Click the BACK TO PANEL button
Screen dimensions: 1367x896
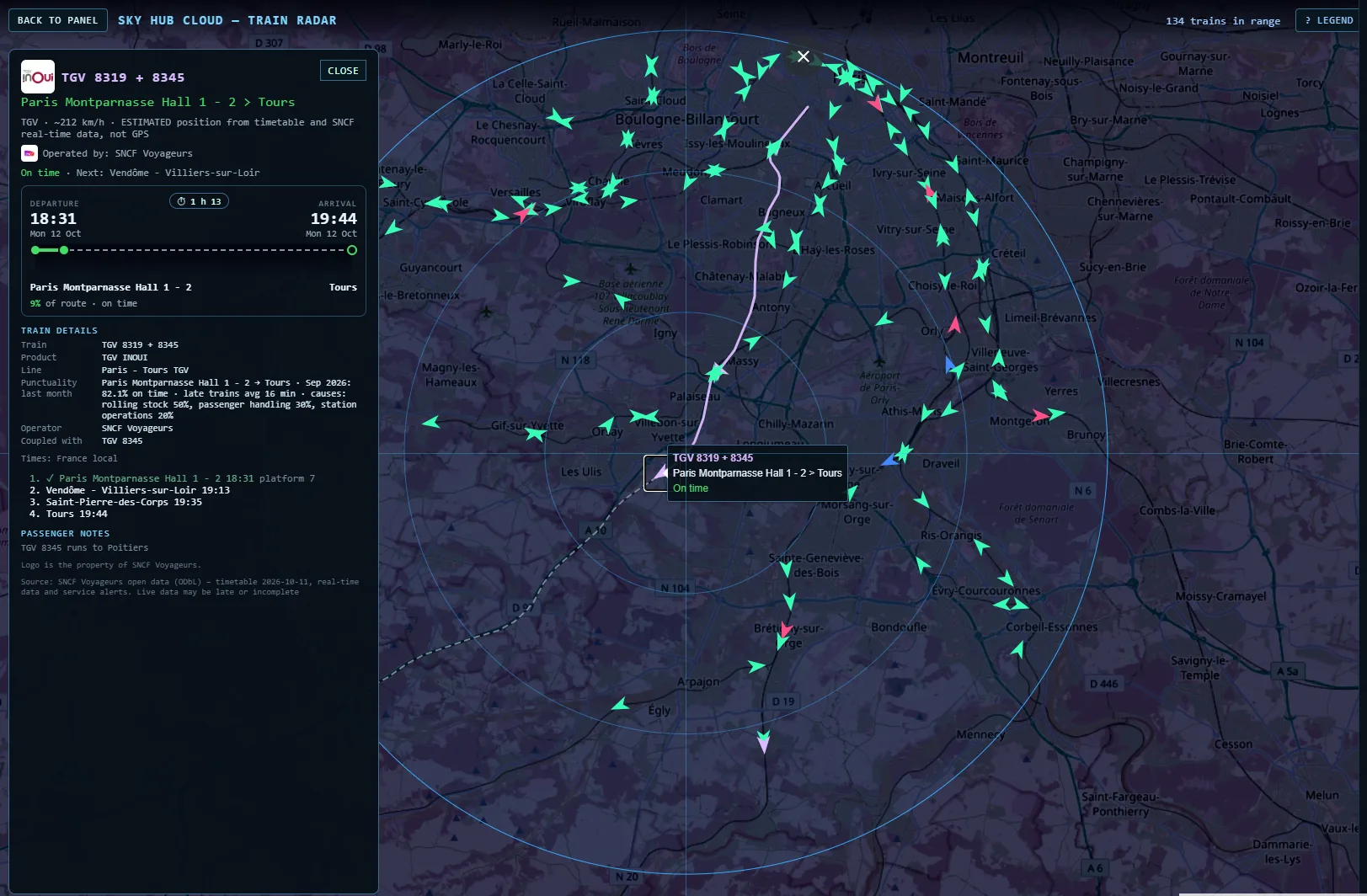(x=58, y=20)
